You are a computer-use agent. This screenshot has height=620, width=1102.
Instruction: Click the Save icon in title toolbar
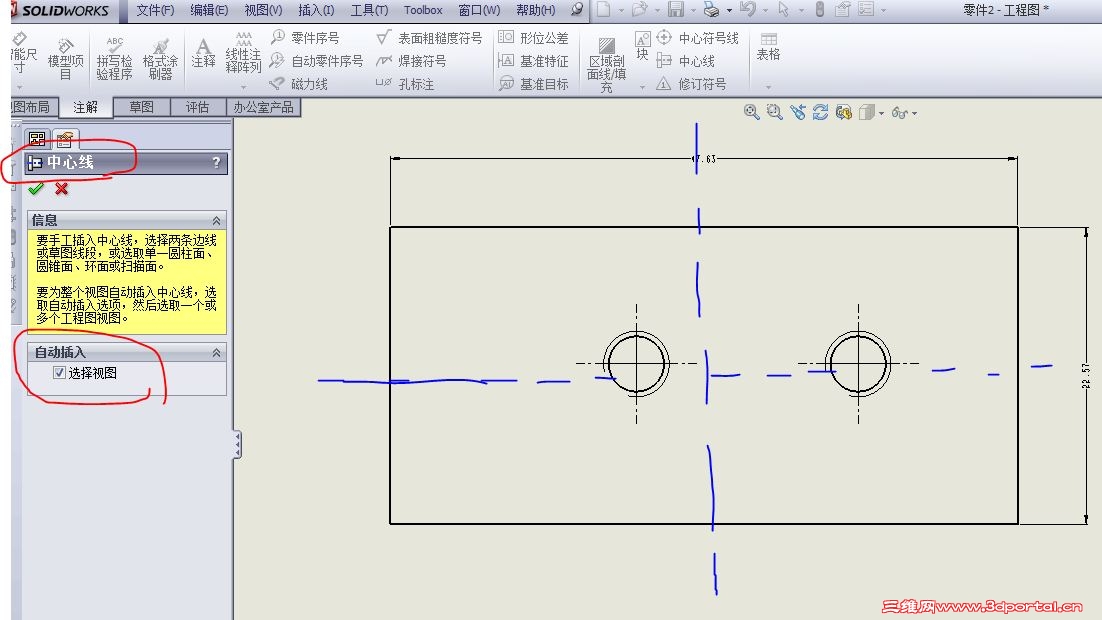point(675,9)
